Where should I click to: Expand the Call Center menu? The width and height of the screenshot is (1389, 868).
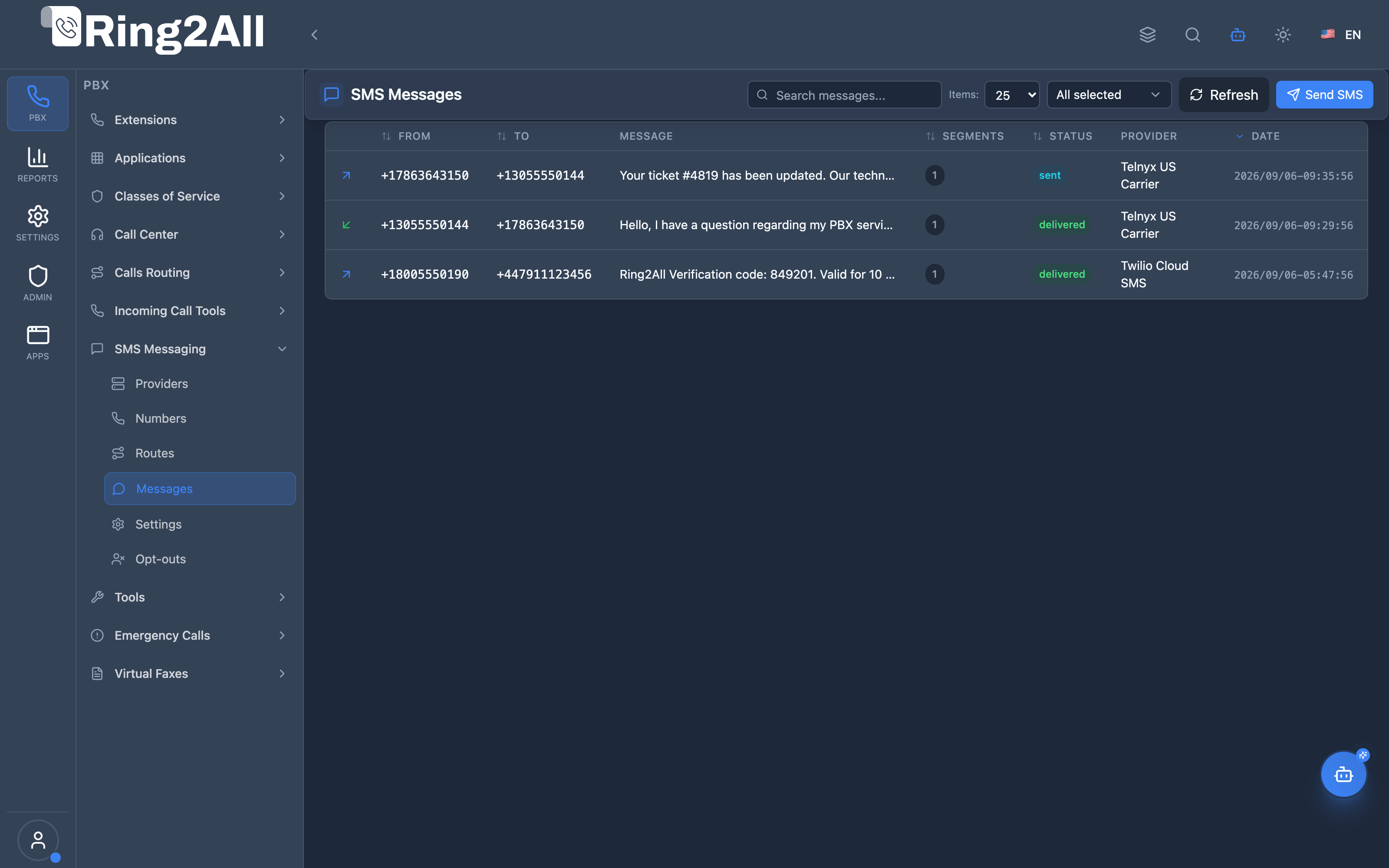pyautogui.click(x=189, y=234)
